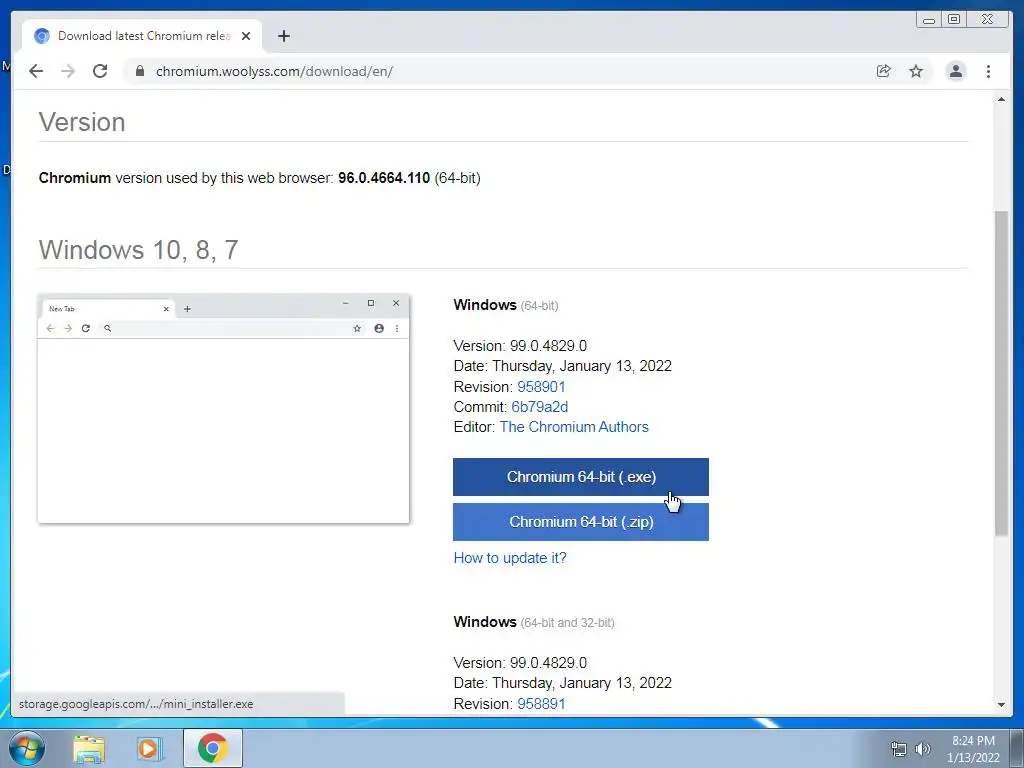Go back with the browser back arrow
This screenshot has width=1024, height=768.
(36, 71)
